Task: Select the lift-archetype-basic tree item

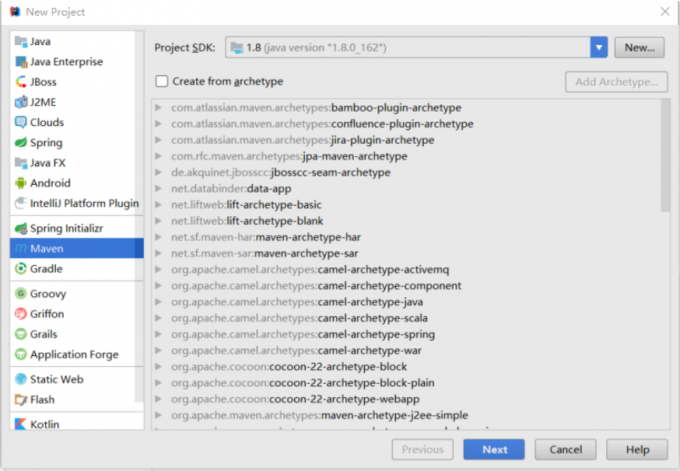Action: click(x=260, y=204)
